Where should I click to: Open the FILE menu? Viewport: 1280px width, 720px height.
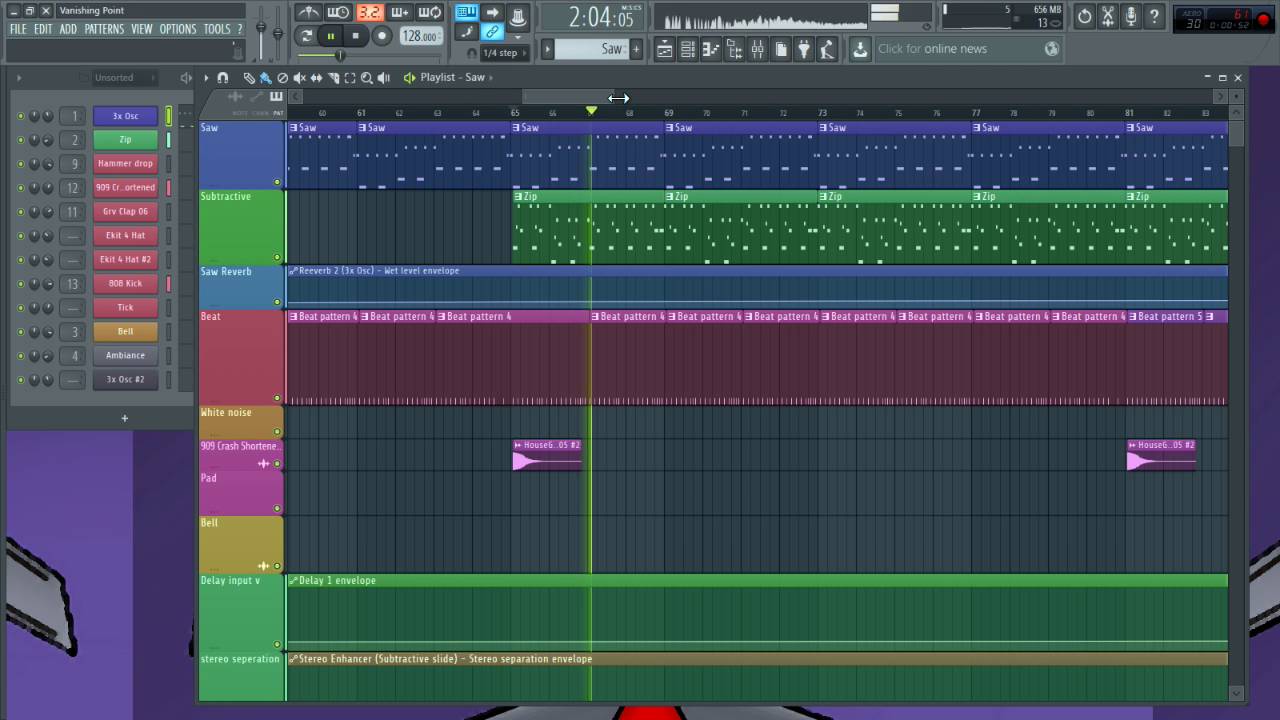tap(18, 29)
